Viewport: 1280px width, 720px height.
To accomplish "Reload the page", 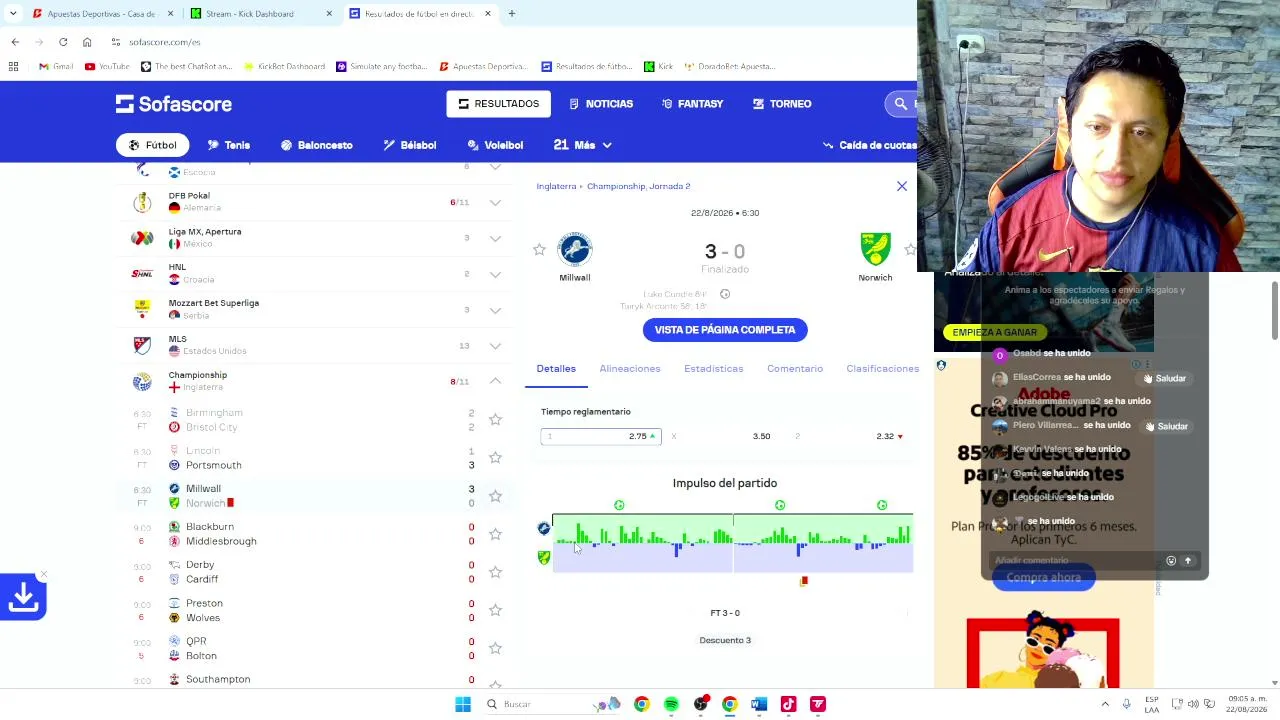I will coord(63,42).
